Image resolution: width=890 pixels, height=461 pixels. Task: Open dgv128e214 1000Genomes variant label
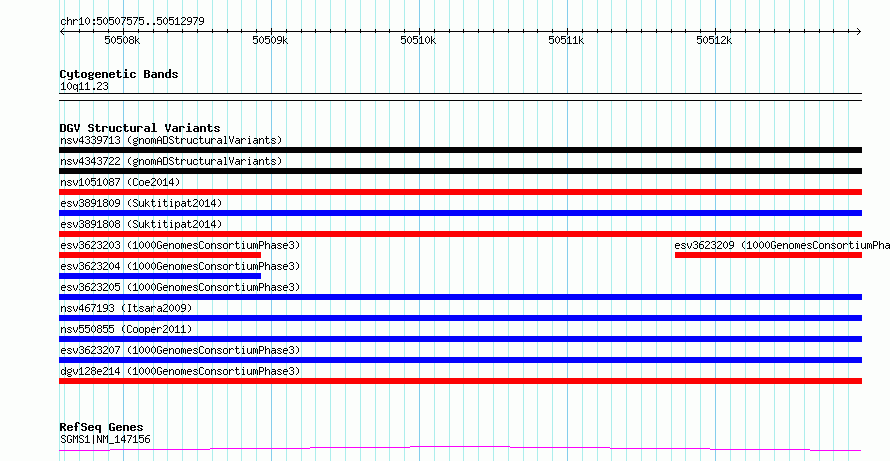(180, 371)
